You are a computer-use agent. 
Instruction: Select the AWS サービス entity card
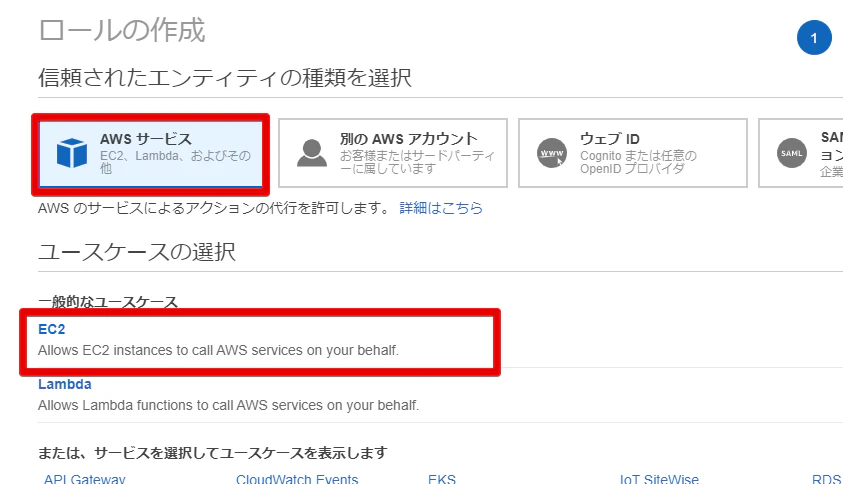[x=151, y=154]
